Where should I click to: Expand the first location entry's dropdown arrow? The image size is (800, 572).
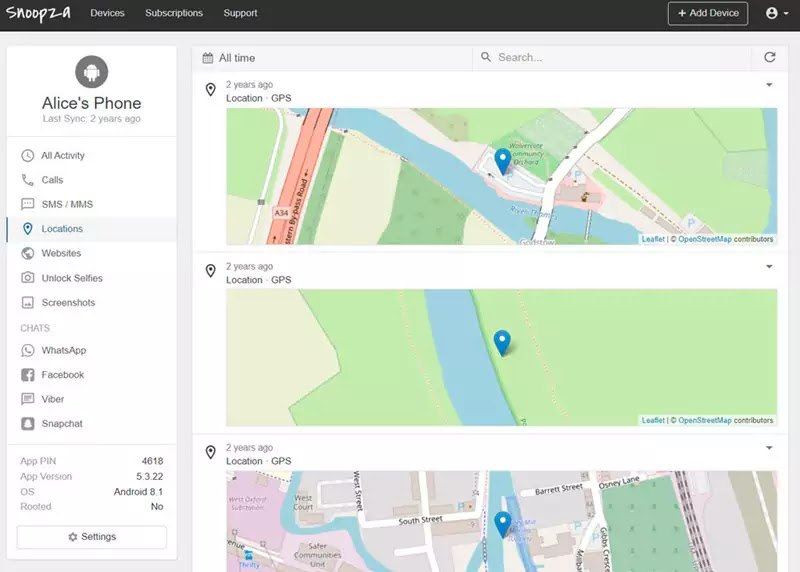click(x=769, y=85)
